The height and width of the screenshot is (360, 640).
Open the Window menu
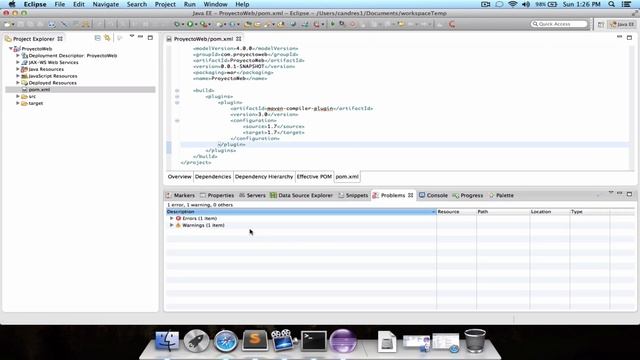(x=216, y=4)
